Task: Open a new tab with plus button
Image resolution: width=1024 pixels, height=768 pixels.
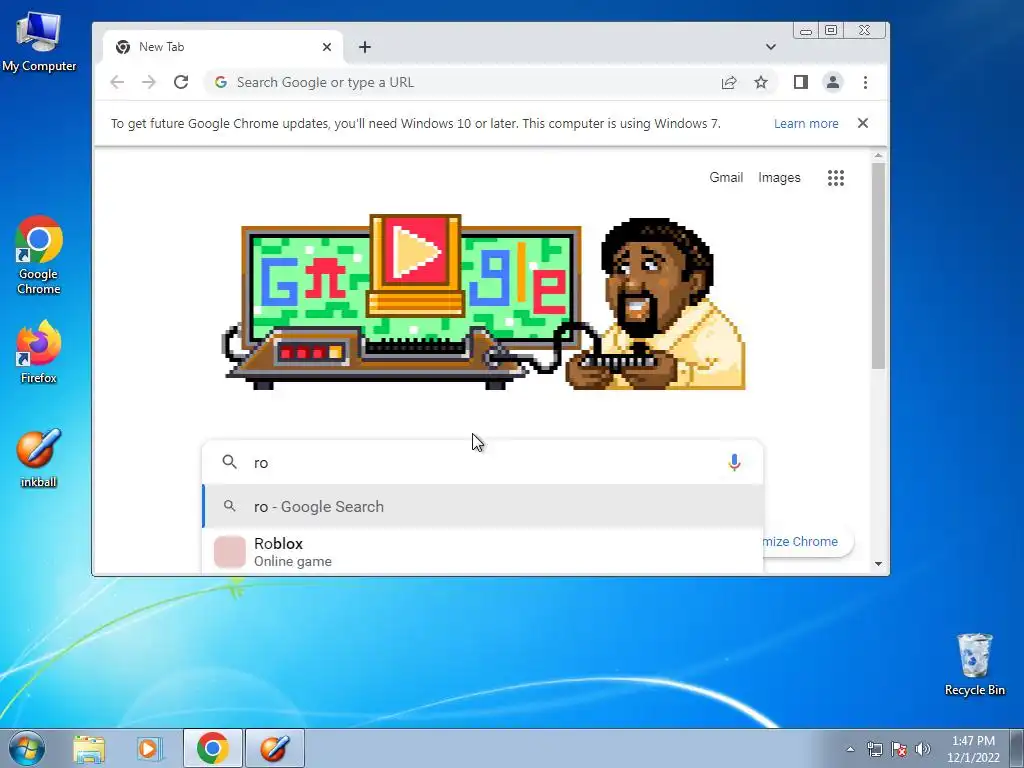Action: coord(365,47)
